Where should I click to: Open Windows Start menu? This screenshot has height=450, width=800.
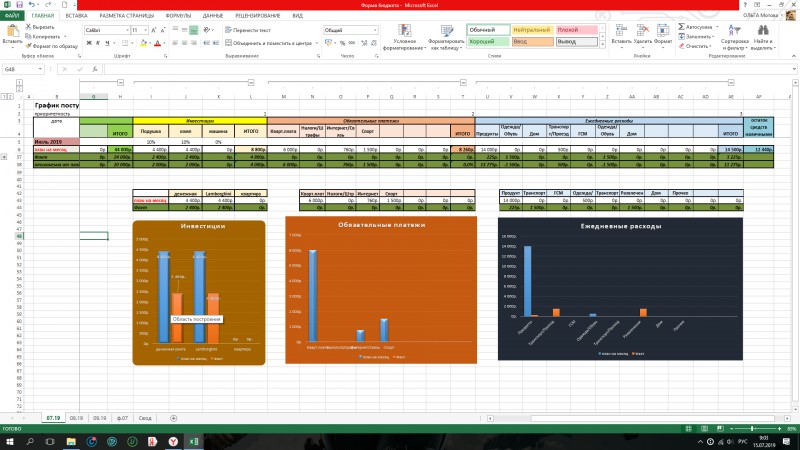click(x=9, y=442)
